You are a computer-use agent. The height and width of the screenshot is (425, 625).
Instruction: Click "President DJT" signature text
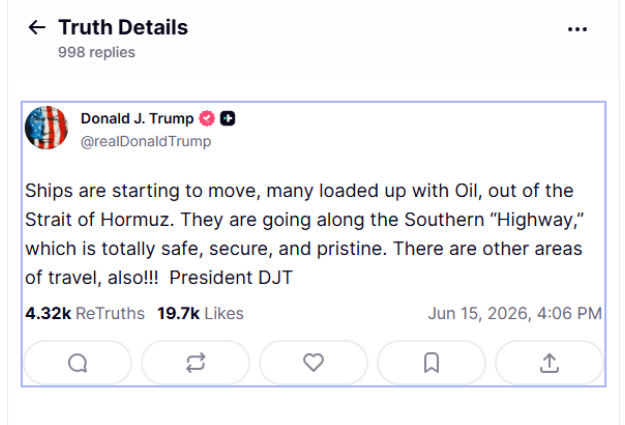[231, 277]
